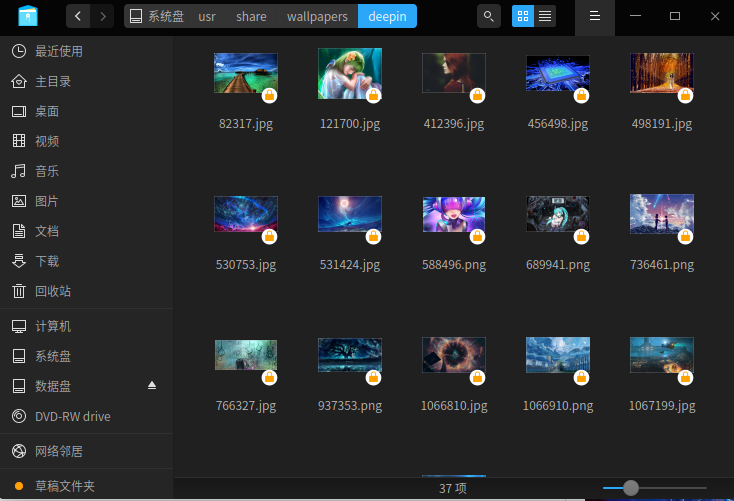The image size is (734, 501).
Task: Open 数据盘 data disk
Action: (x=87, y=386)
